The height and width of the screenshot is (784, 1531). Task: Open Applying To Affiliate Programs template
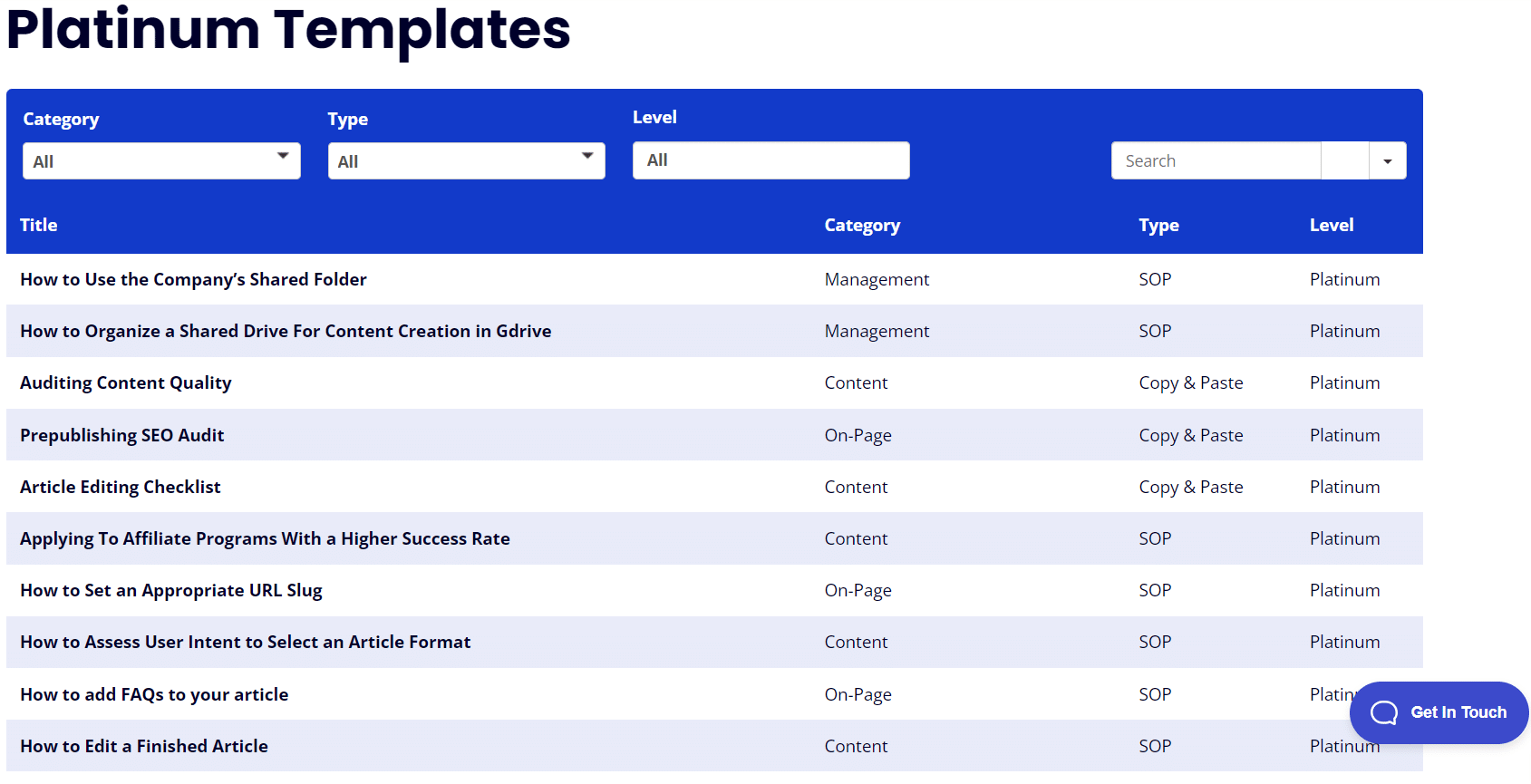click(265, 538)
